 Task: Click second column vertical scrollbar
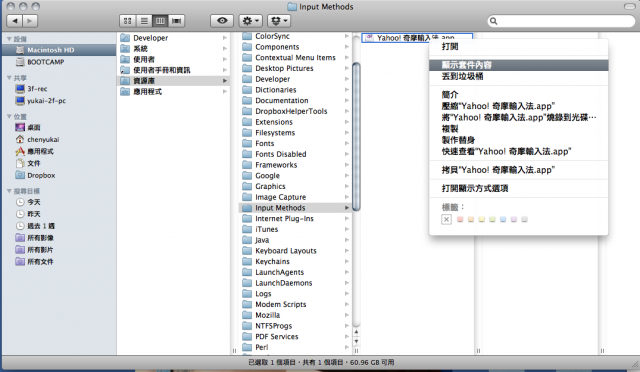click(x=356, y=137)
